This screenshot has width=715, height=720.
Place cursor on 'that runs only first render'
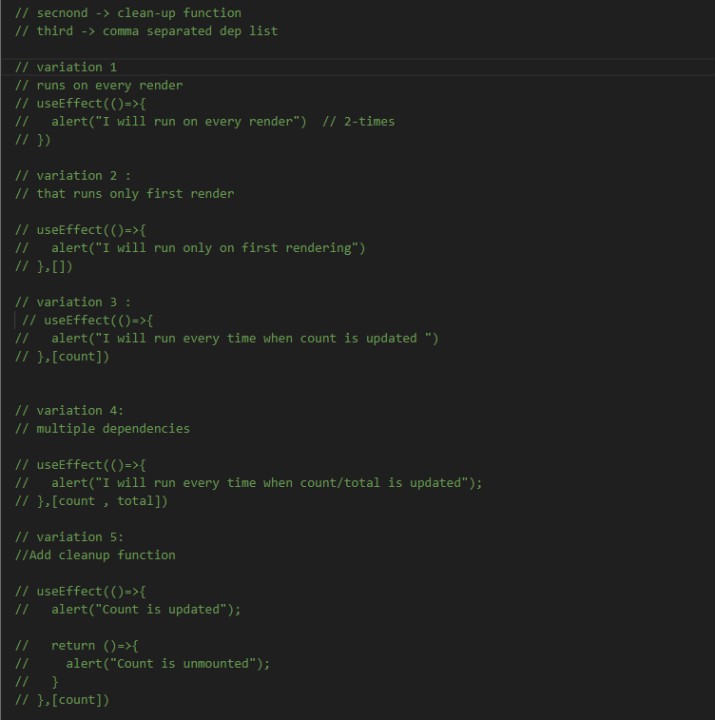pyautogui.click(x=124, y=194)
